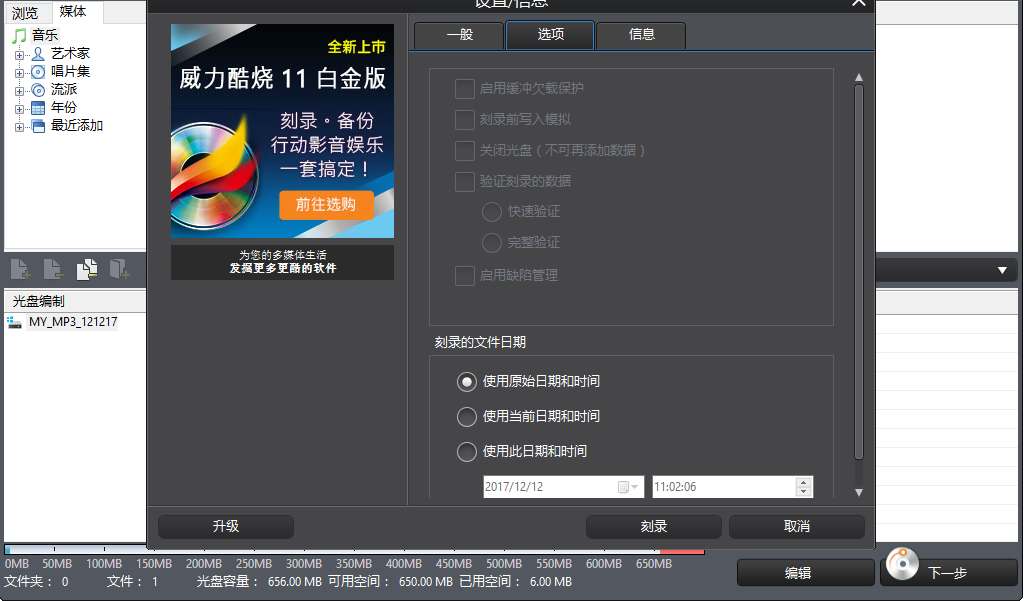
Task: Toggle the 验证刻录的数据 checkbox
Action: click(464, 181)
